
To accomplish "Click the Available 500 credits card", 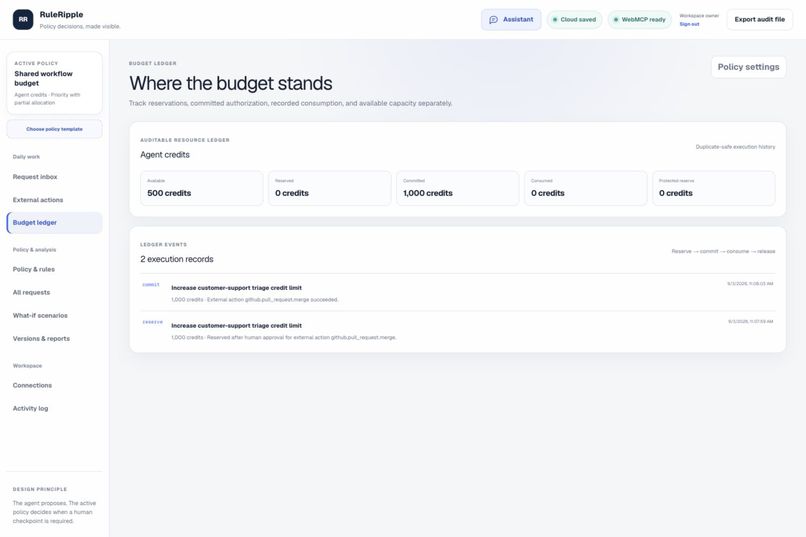I will (202, 188).
